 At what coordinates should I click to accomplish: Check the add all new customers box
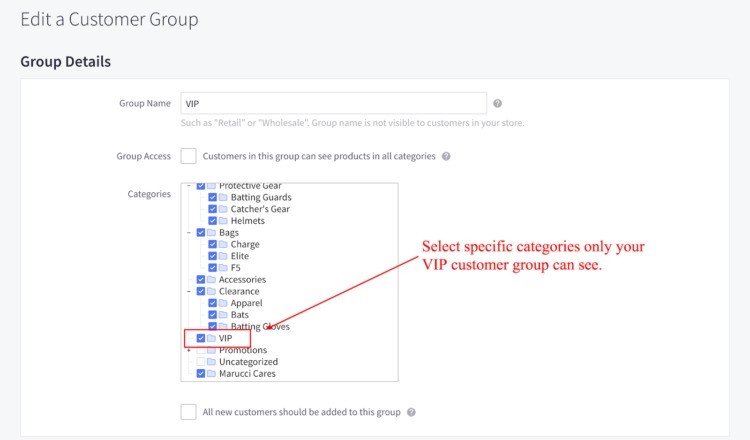[188, 412]
